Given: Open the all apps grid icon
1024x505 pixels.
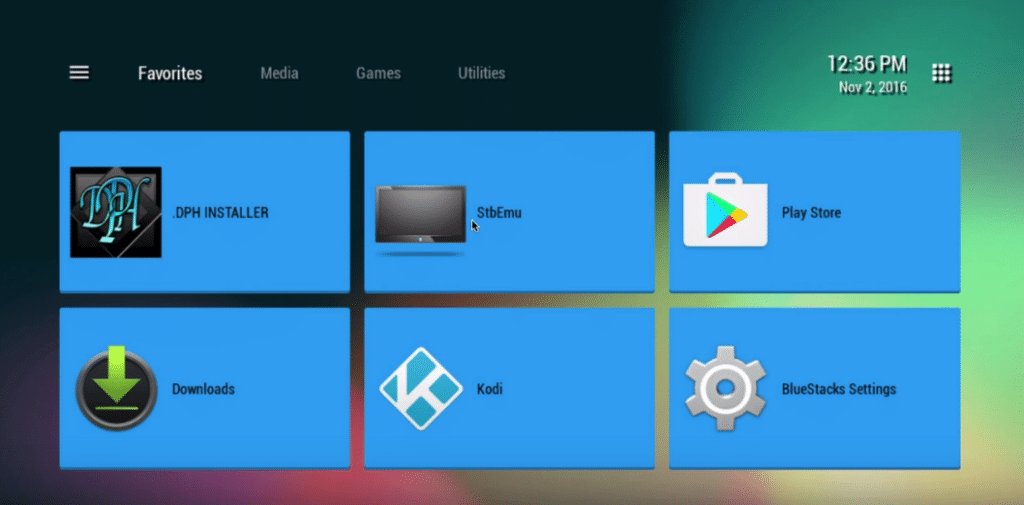Looking at the screenshot, I should pyautogui.click(x=942, y=73).
